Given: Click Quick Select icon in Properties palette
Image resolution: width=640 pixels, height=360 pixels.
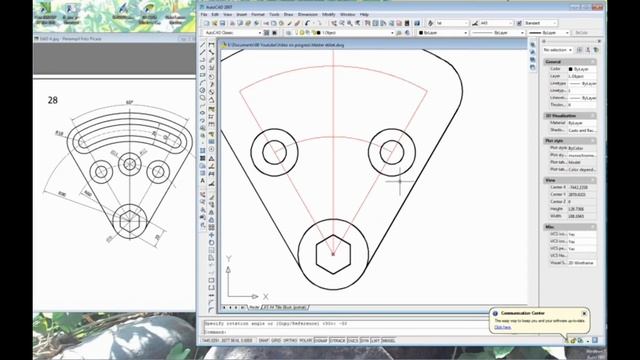Looking at the screenshot, I should tap(596, 50).
